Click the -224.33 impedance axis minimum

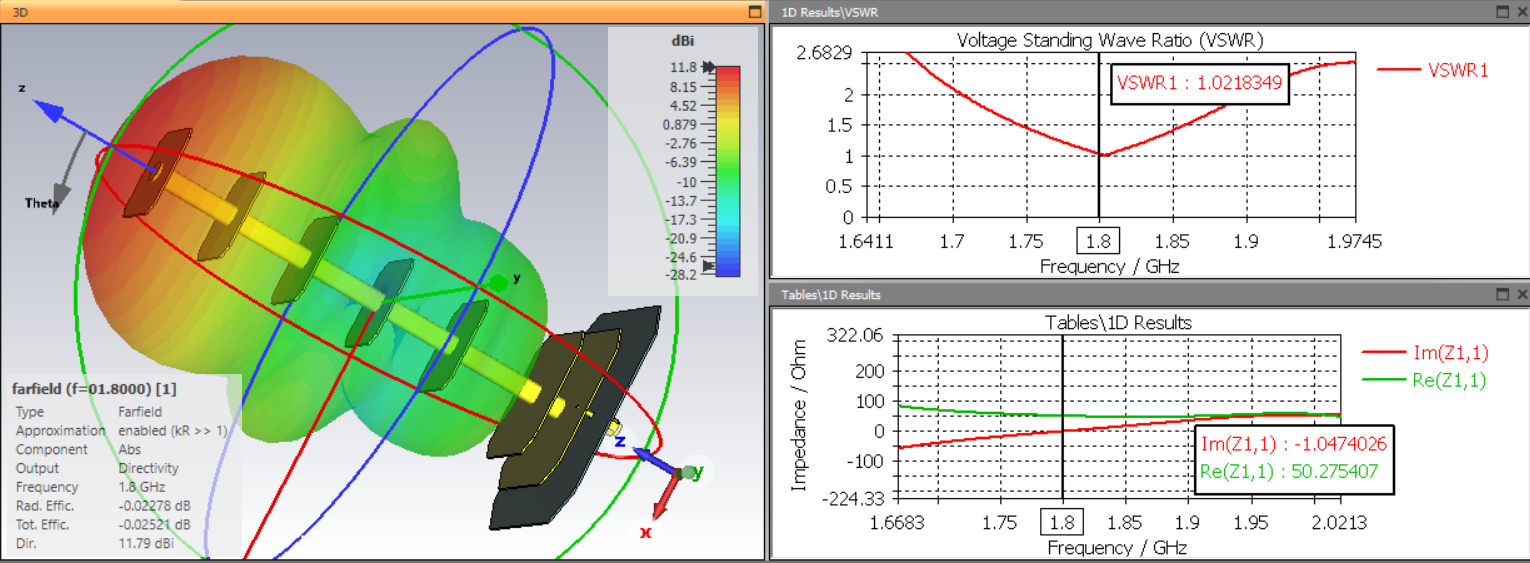pyautogui.click(x=851, y=500)
